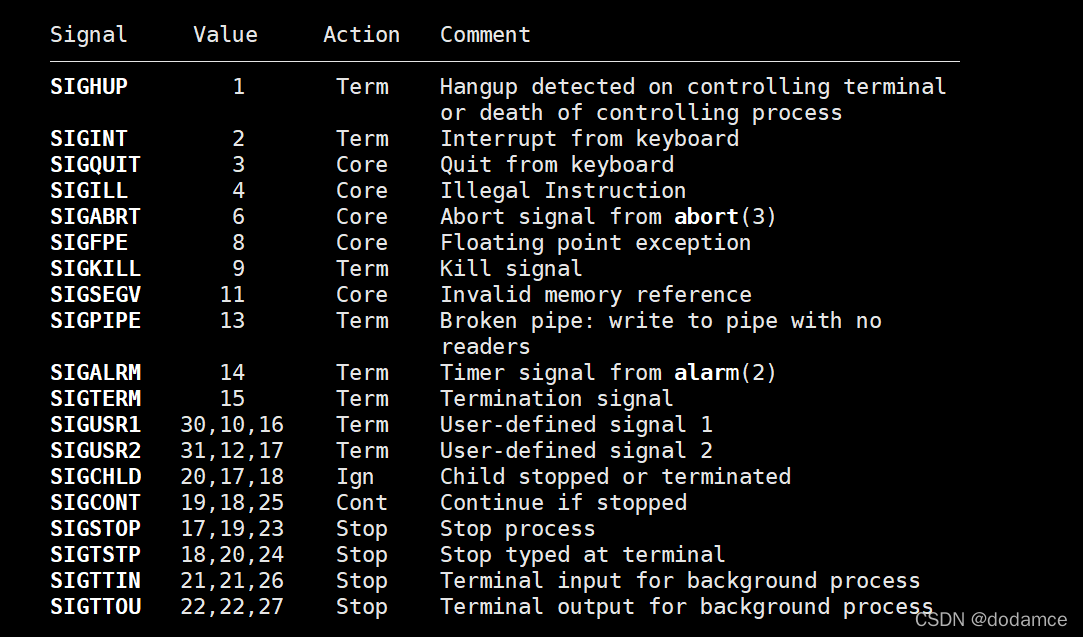
Task: Click value '22,22,27' for SIGTTOU
Action: (x=232, y=607)
